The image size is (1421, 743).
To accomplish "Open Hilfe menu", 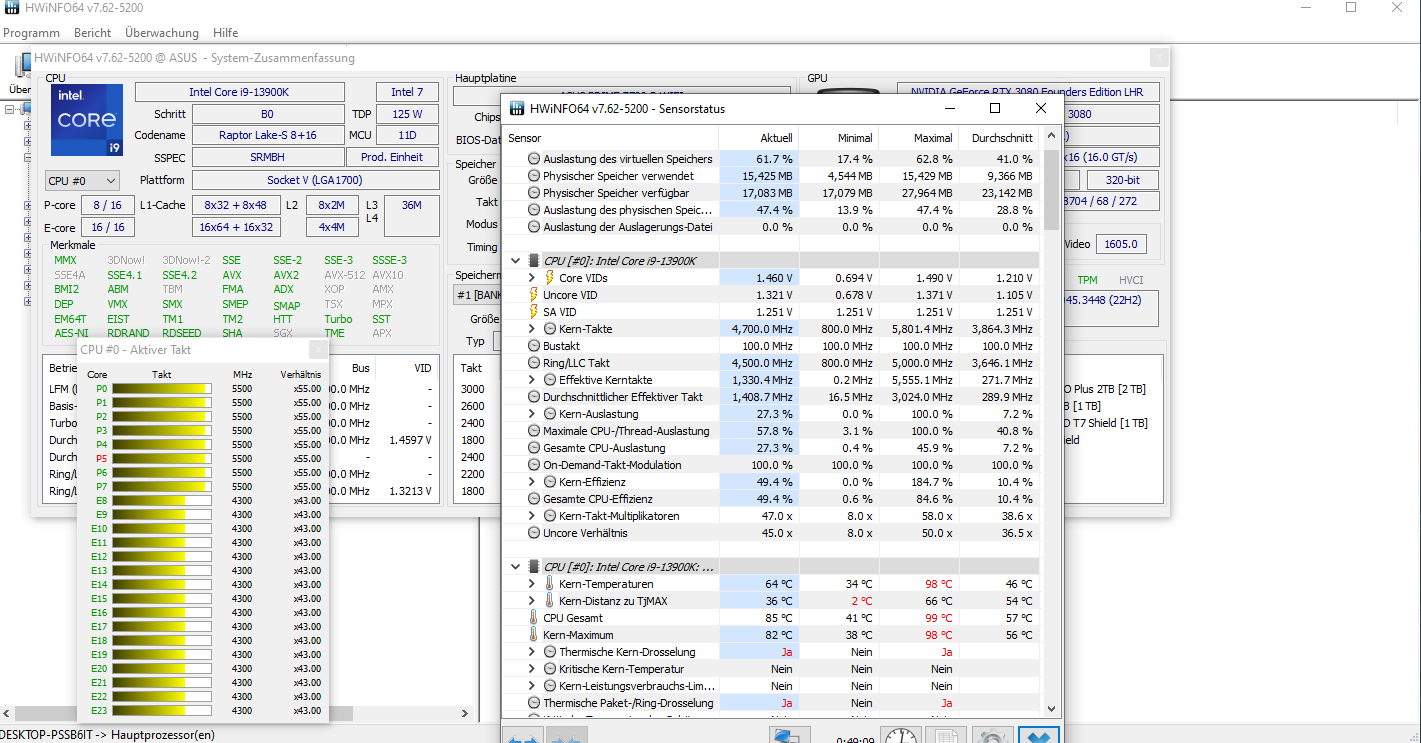I will (225, 33).
